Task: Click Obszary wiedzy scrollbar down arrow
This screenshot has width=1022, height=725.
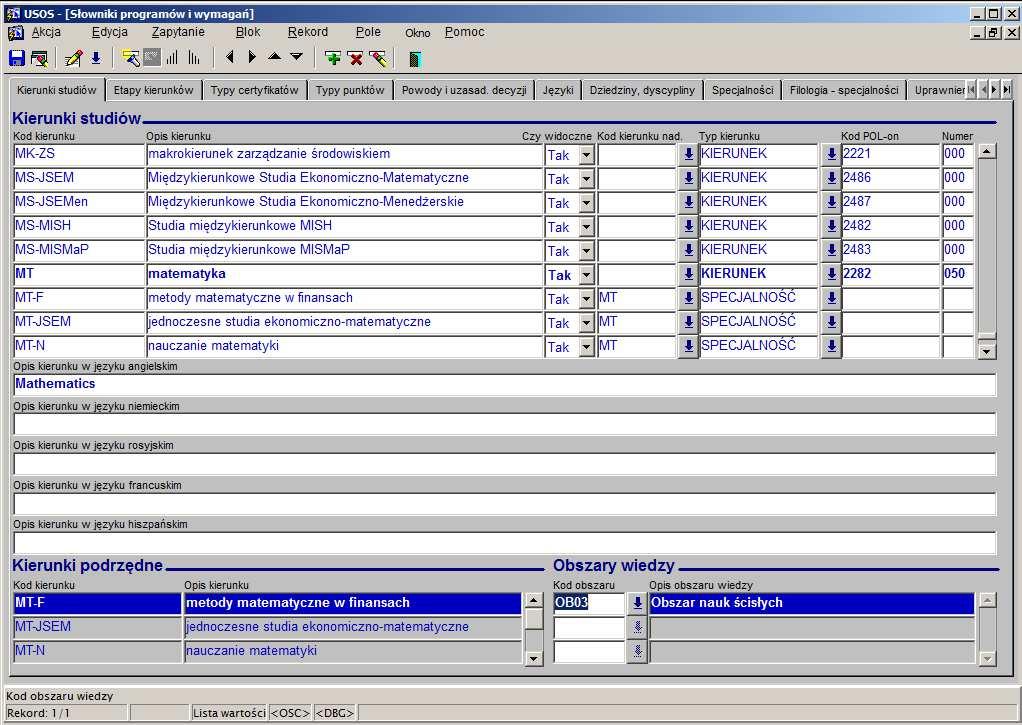Action: click(x=987, y=658)
